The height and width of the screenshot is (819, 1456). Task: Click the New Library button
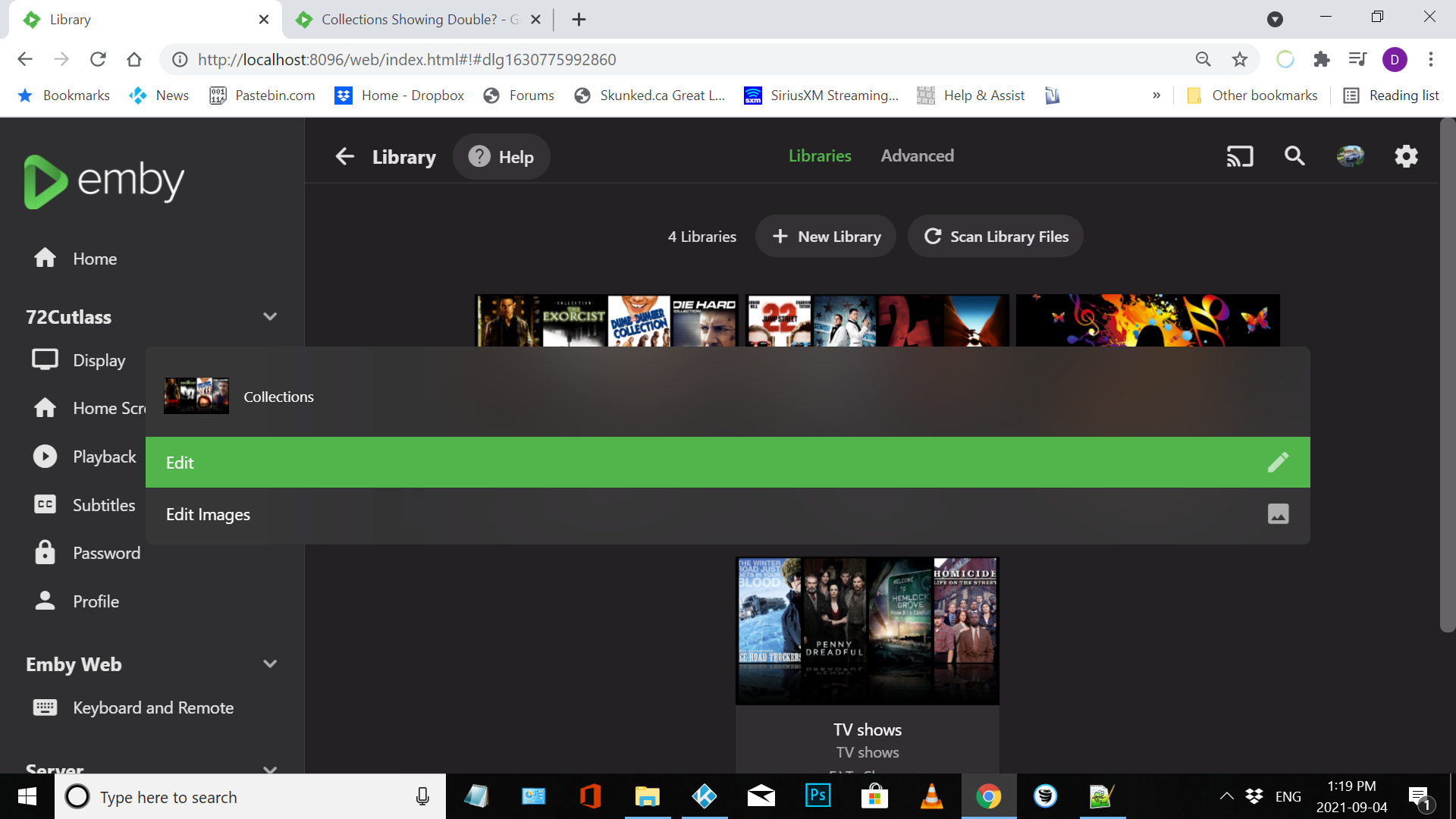click(825, 236)
